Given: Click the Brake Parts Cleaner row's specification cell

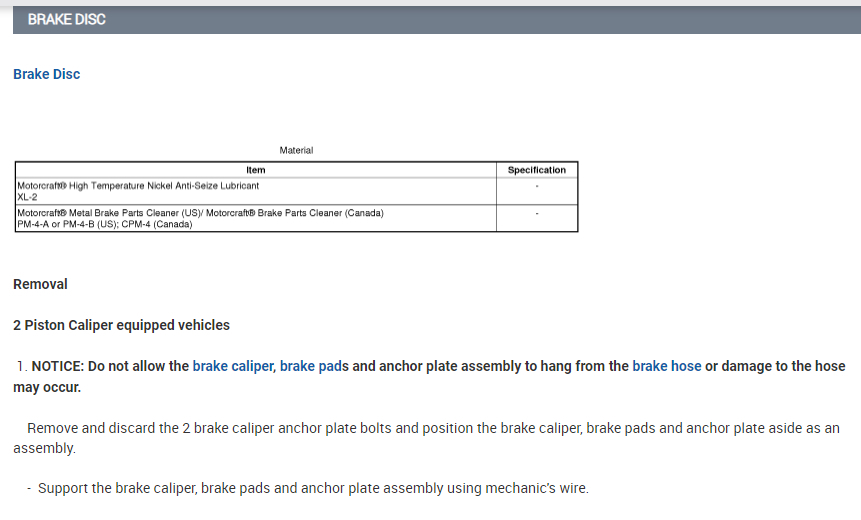Looking at the screenshot, I should tap(537, 214).
